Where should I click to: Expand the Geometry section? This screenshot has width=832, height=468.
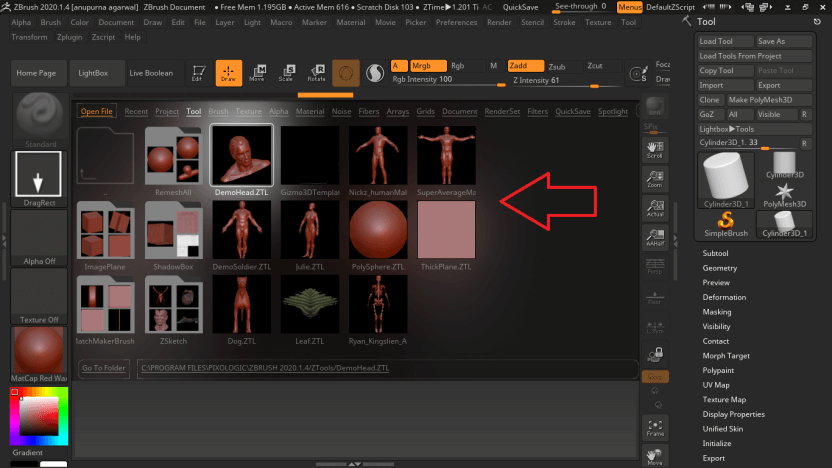[x=720, y=268]
